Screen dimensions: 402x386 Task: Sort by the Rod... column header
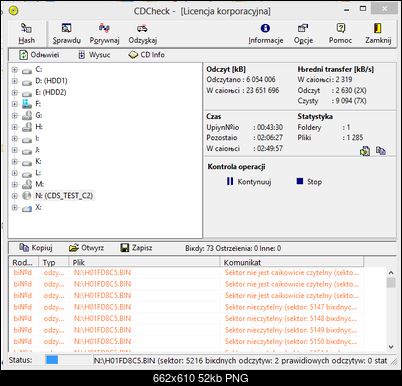[24, 262]
